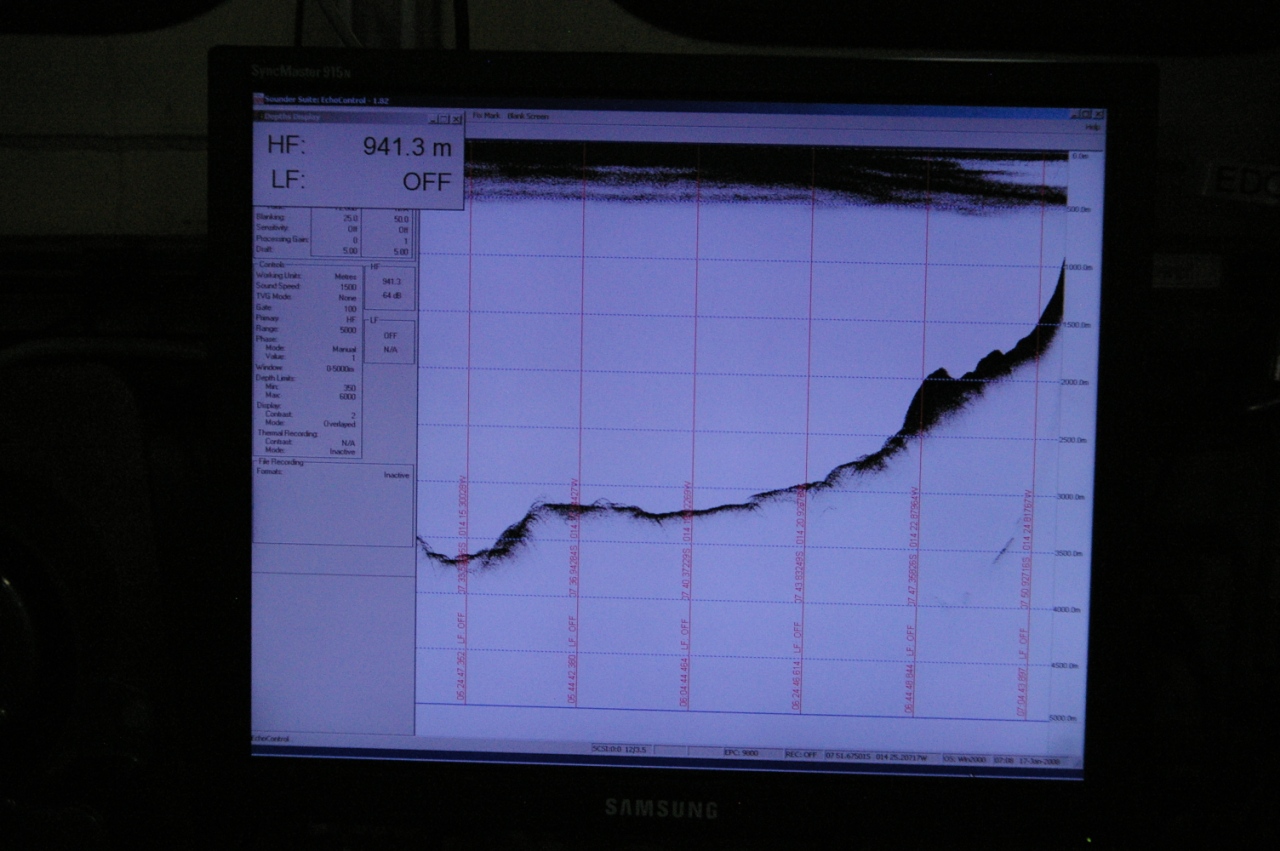Click the Fix Mark menu item
Viewport: 1280px width, 851px height.
coord(485,116)
